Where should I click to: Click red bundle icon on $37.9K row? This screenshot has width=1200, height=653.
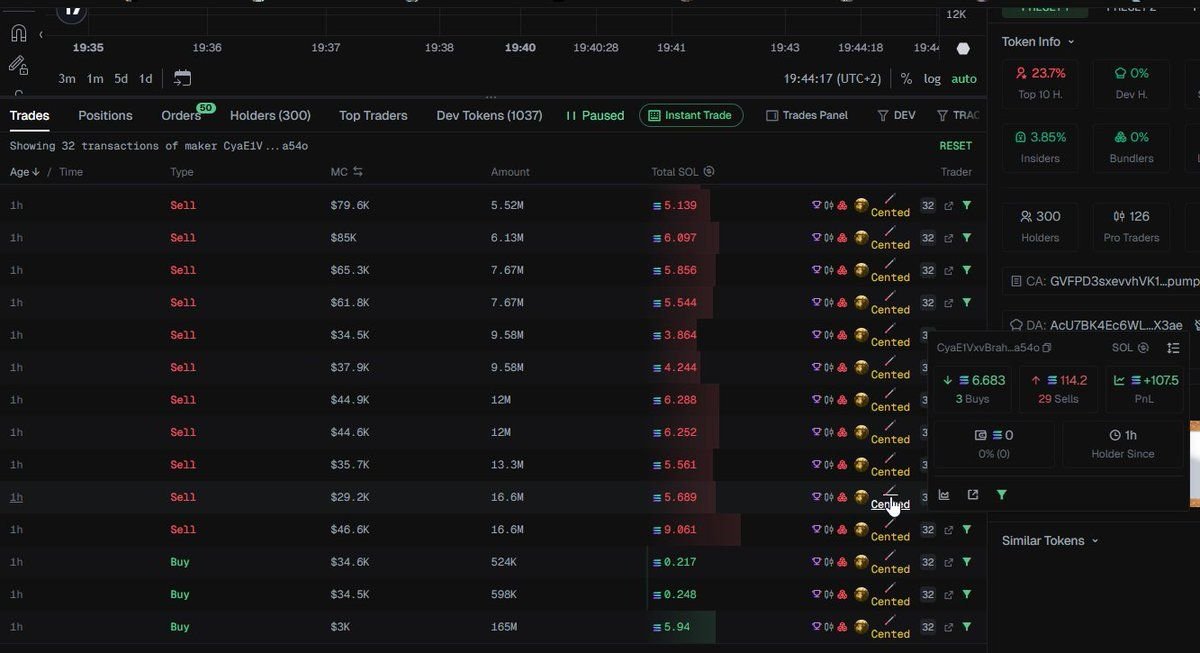tap(842, 367)
